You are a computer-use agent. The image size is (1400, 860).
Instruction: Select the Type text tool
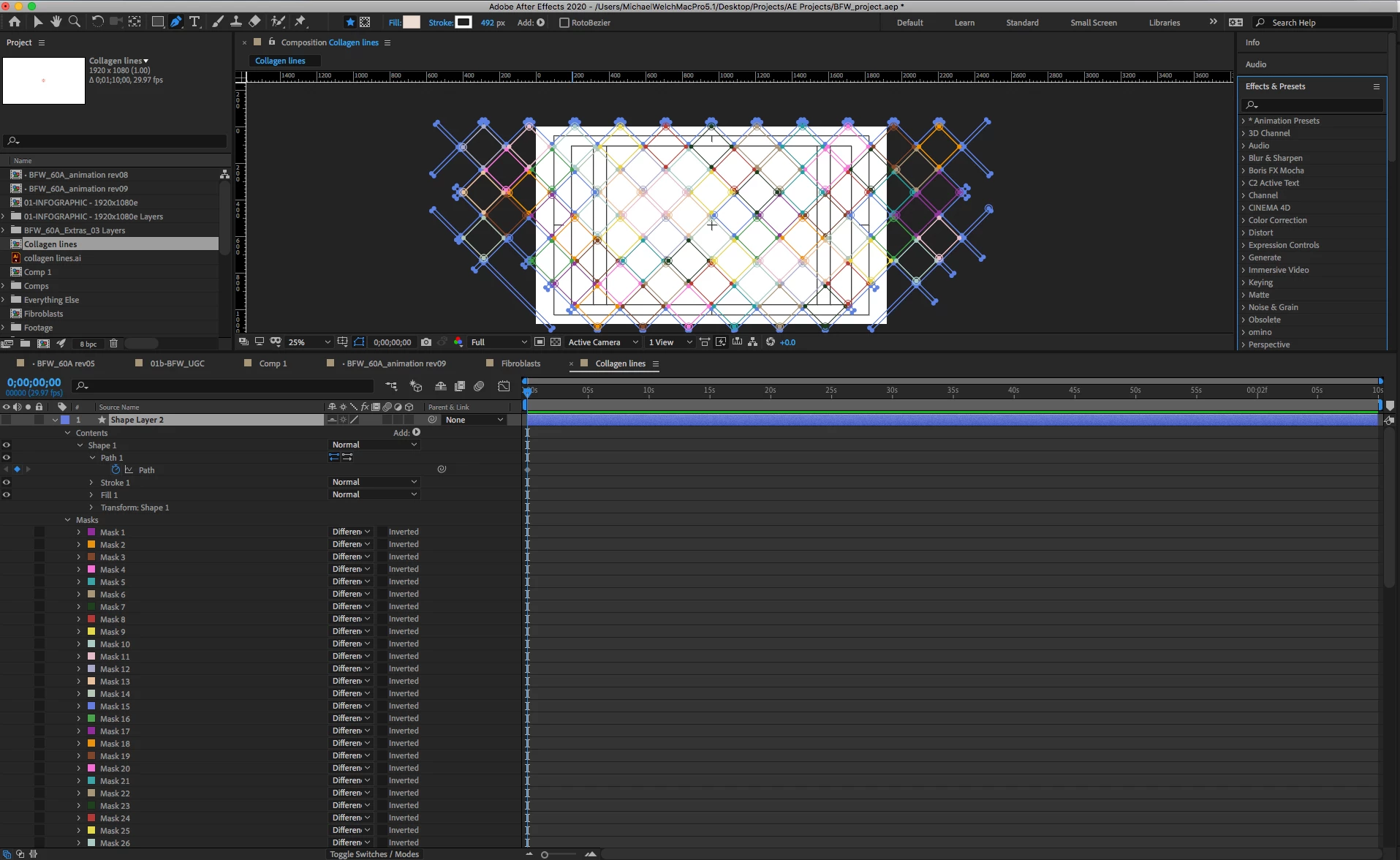click(x=195, y=22)
